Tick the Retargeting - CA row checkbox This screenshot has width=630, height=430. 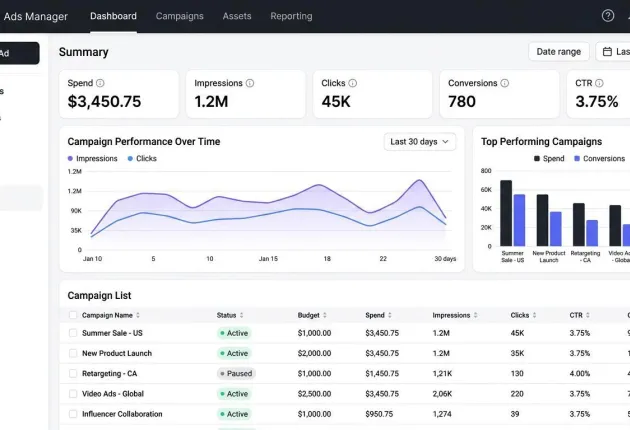point(73,373)
